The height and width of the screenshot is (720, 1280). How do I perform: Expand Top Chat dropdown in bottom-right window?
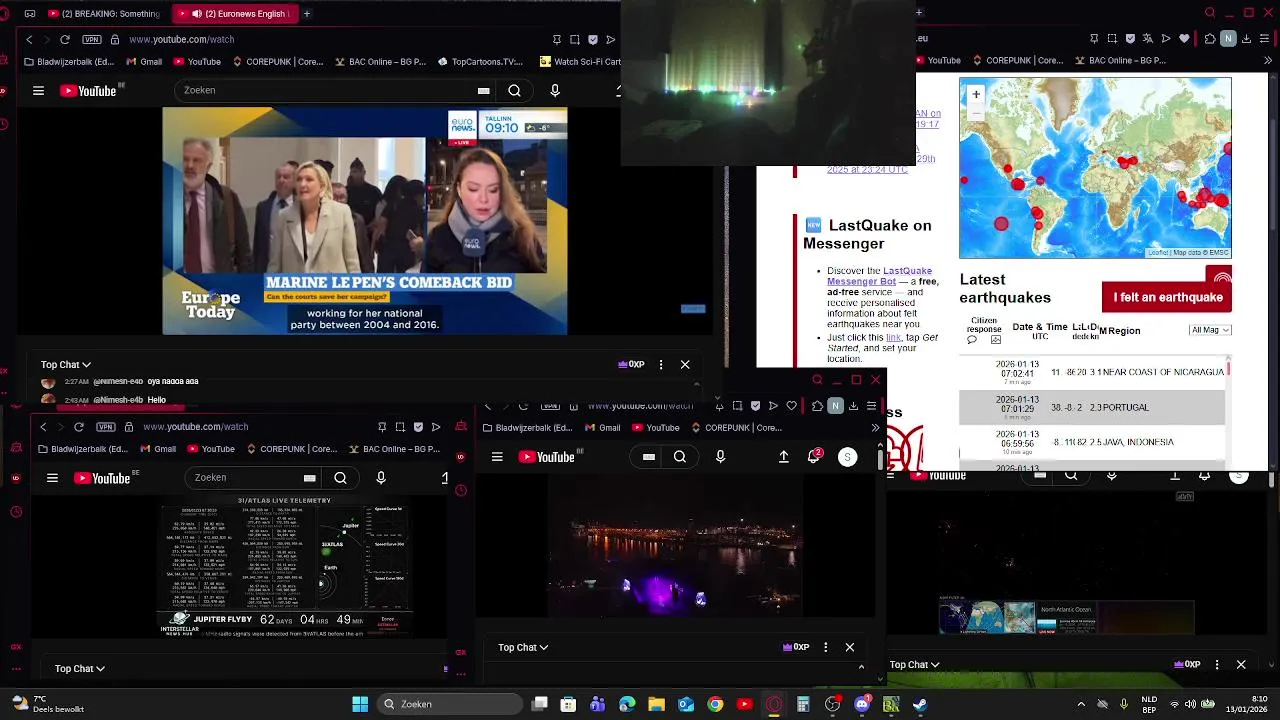915,664
